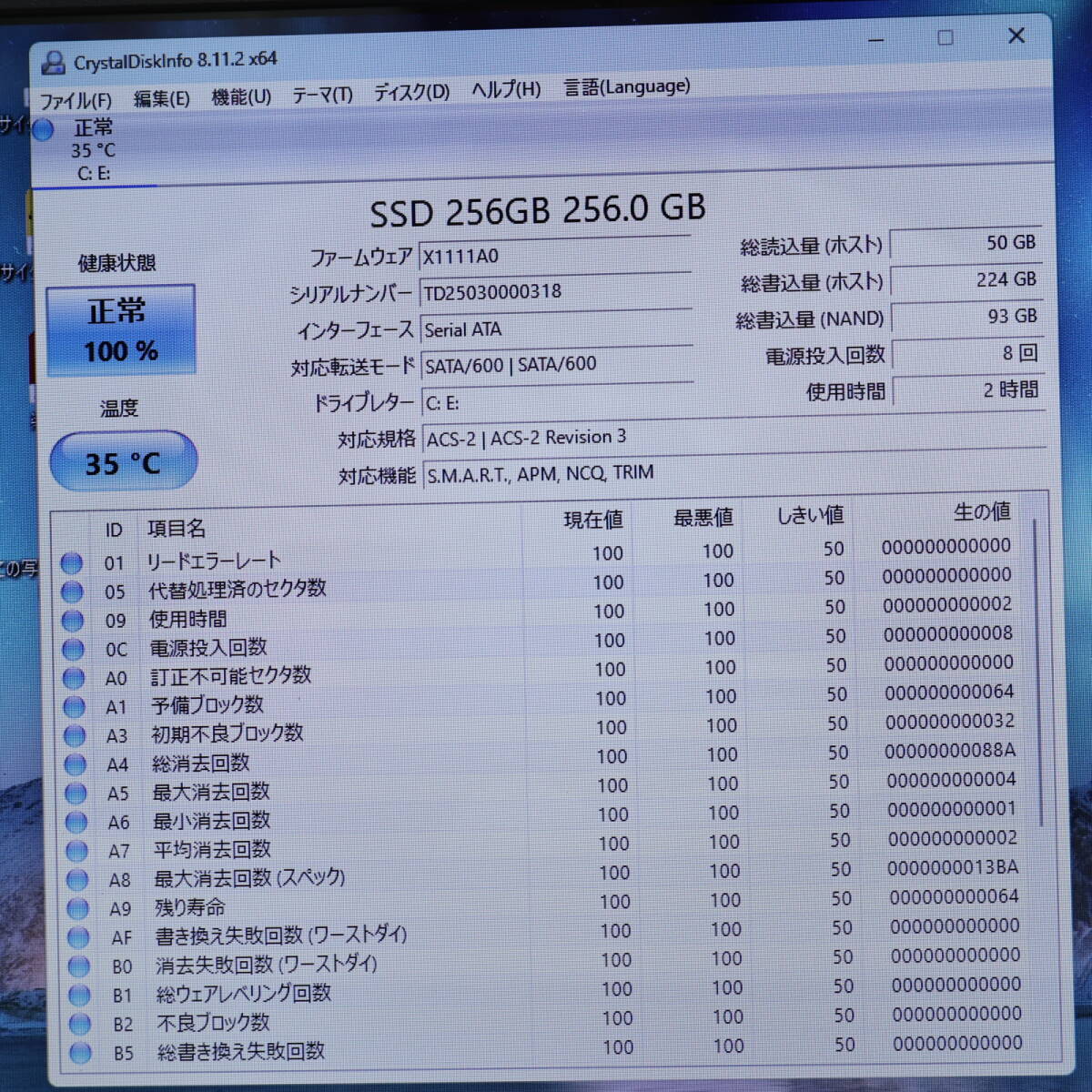Click the drive letter field C: E:
1092x1092 pixels.
(x=558, y=401)
